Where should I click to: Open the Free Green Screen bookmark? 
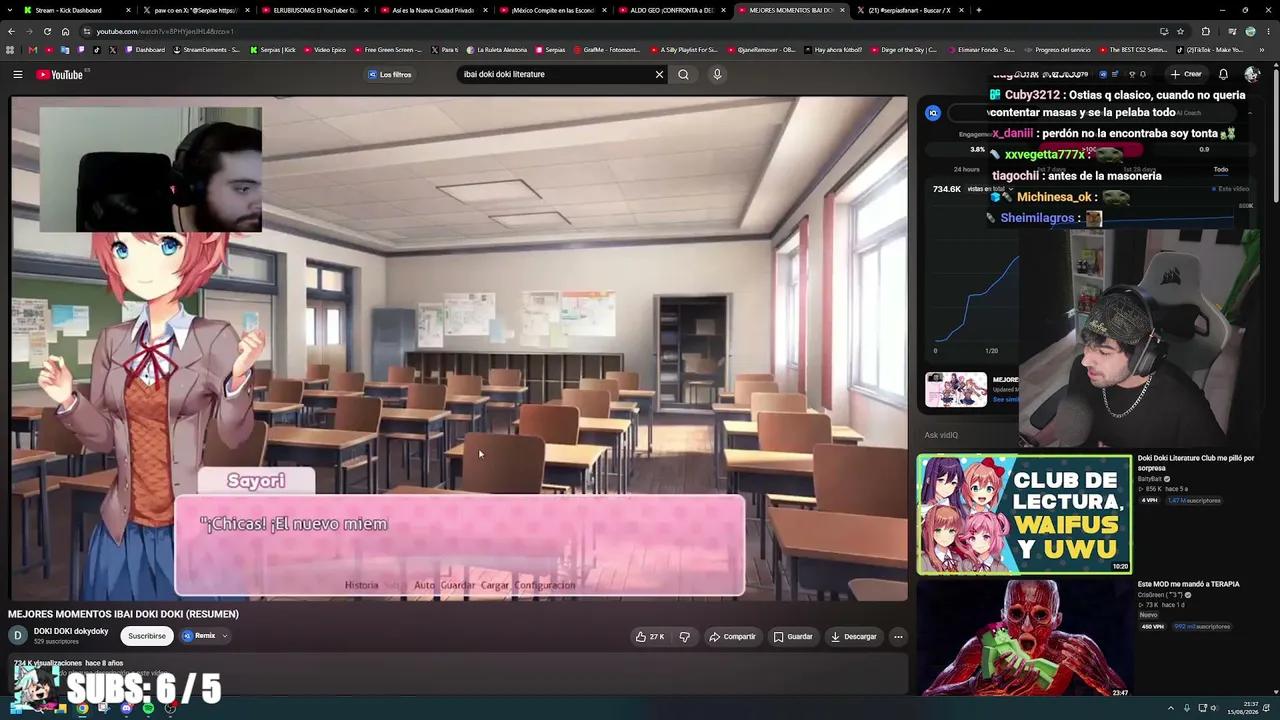point(388,50)
